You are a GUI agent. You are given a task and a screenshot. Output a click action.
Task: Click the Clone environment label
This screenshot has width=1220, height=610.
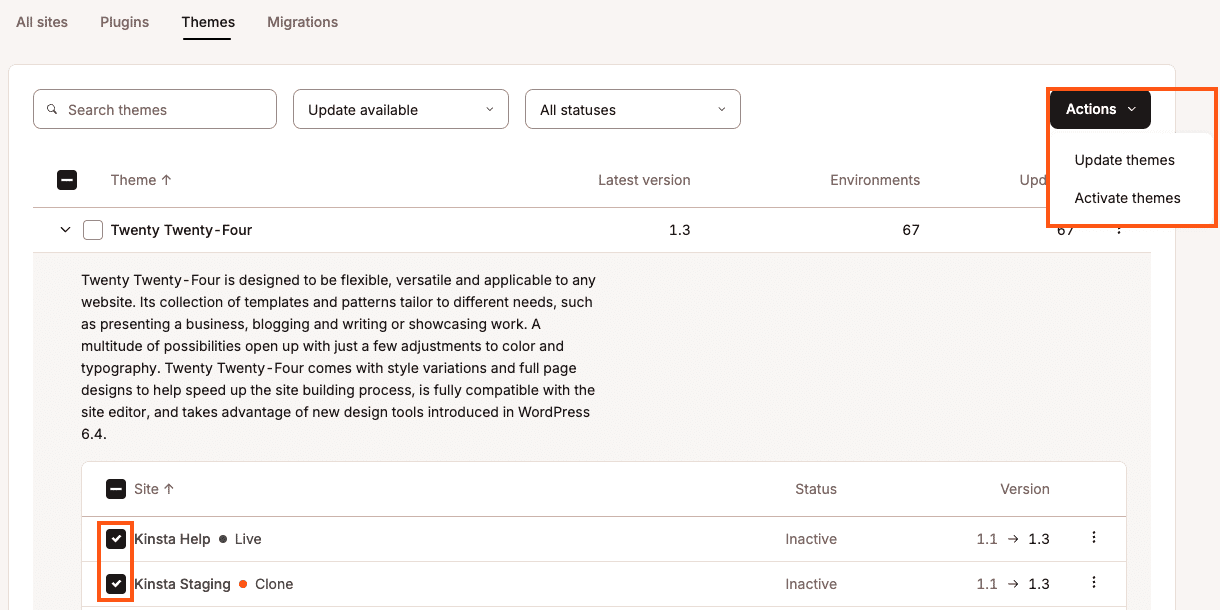pos(274,584)
